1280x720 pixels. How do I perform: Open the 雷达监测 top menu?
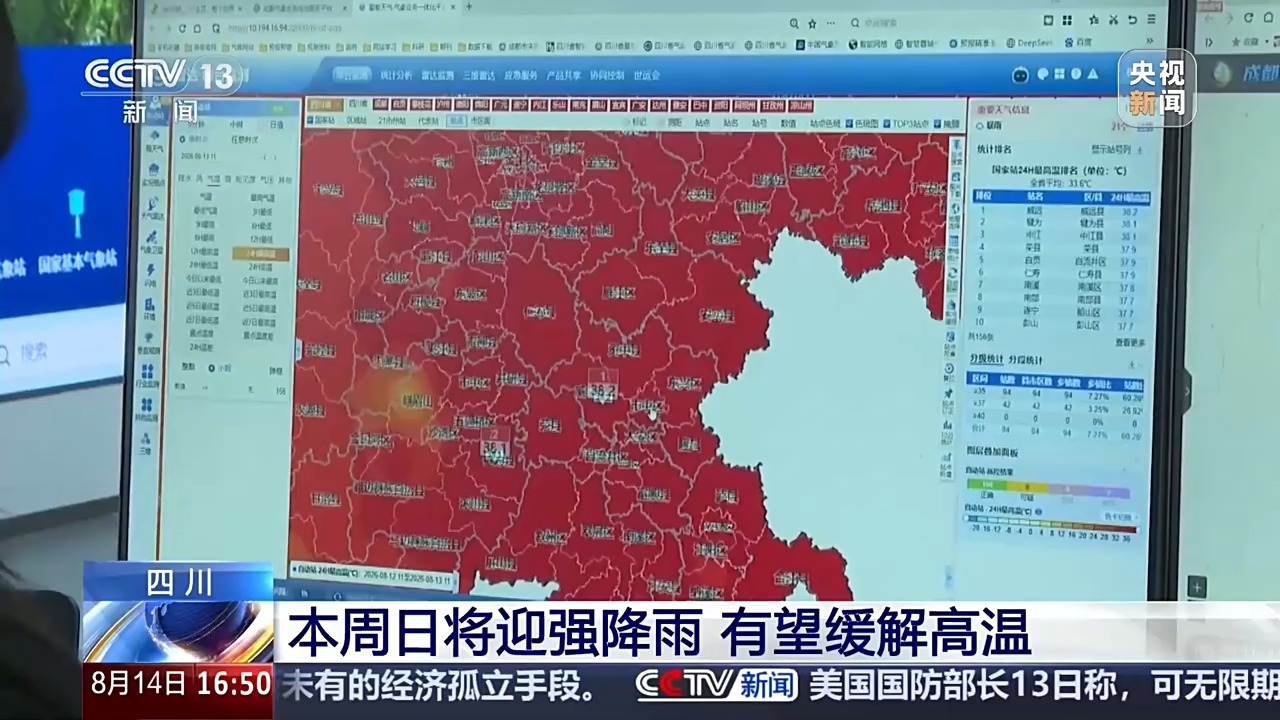[439, 75]
